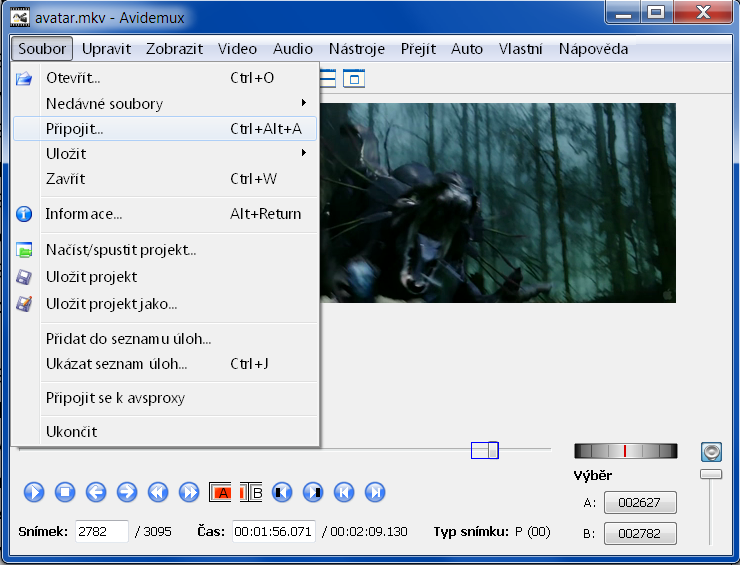Viewport: 740px width, 565px height.
Task: Choose Zavřít in the Soubor menu
Action: pos(164,179)
